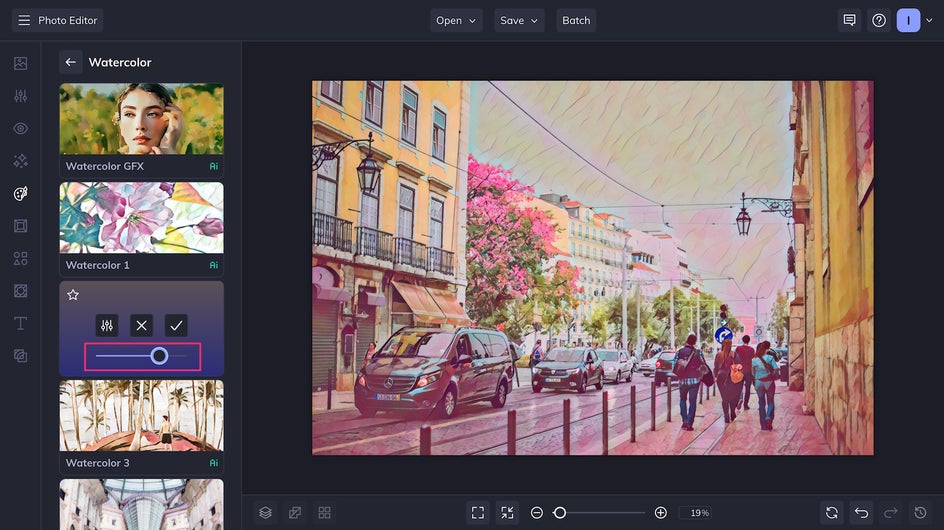Viewport: 944px width, 530px height.
Task: Toggle fit-to-screen view icon
Action: pyautogui.click(x=478, y=512)
